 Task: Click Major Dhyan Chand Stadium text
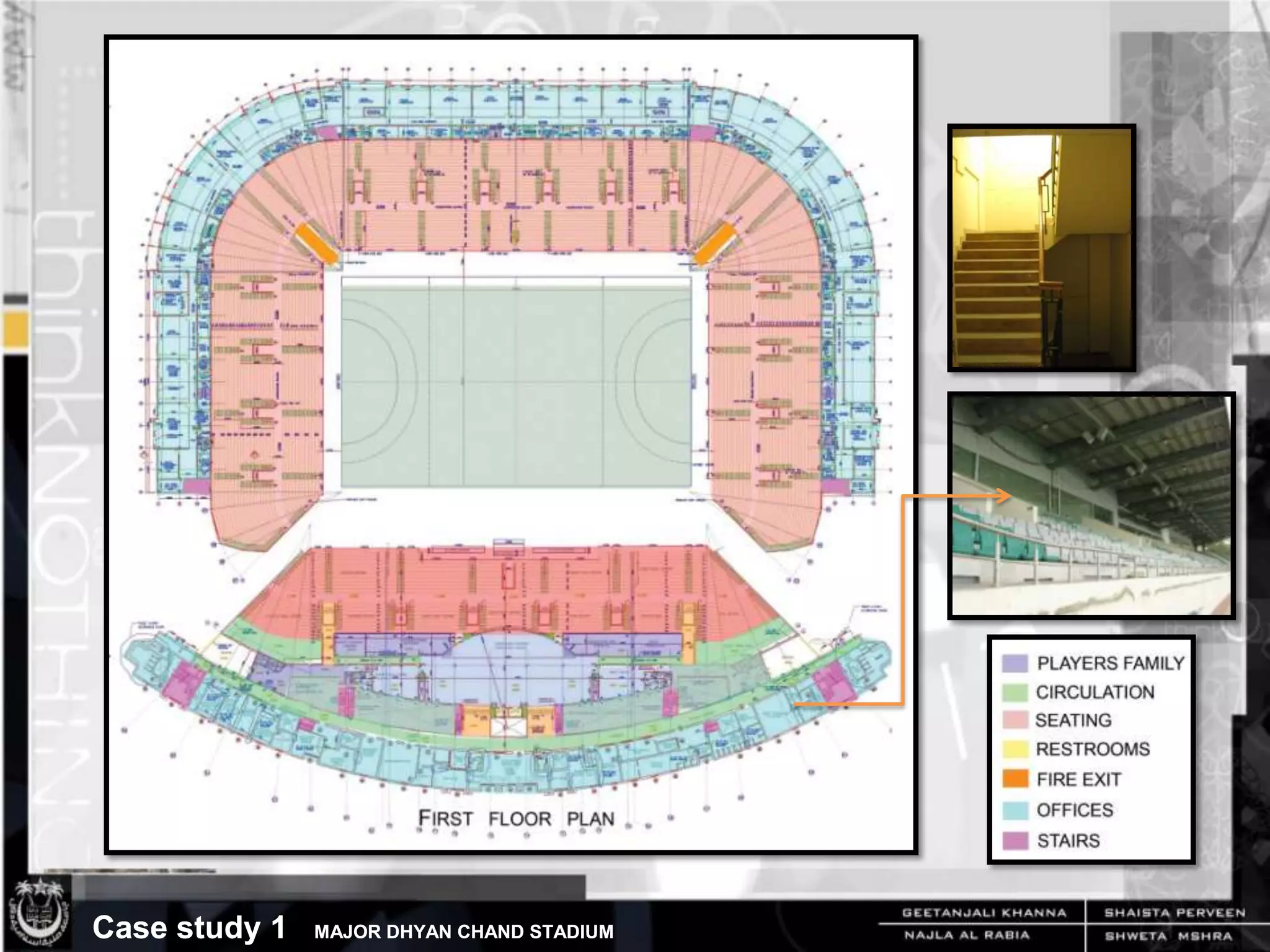point(463,932)
